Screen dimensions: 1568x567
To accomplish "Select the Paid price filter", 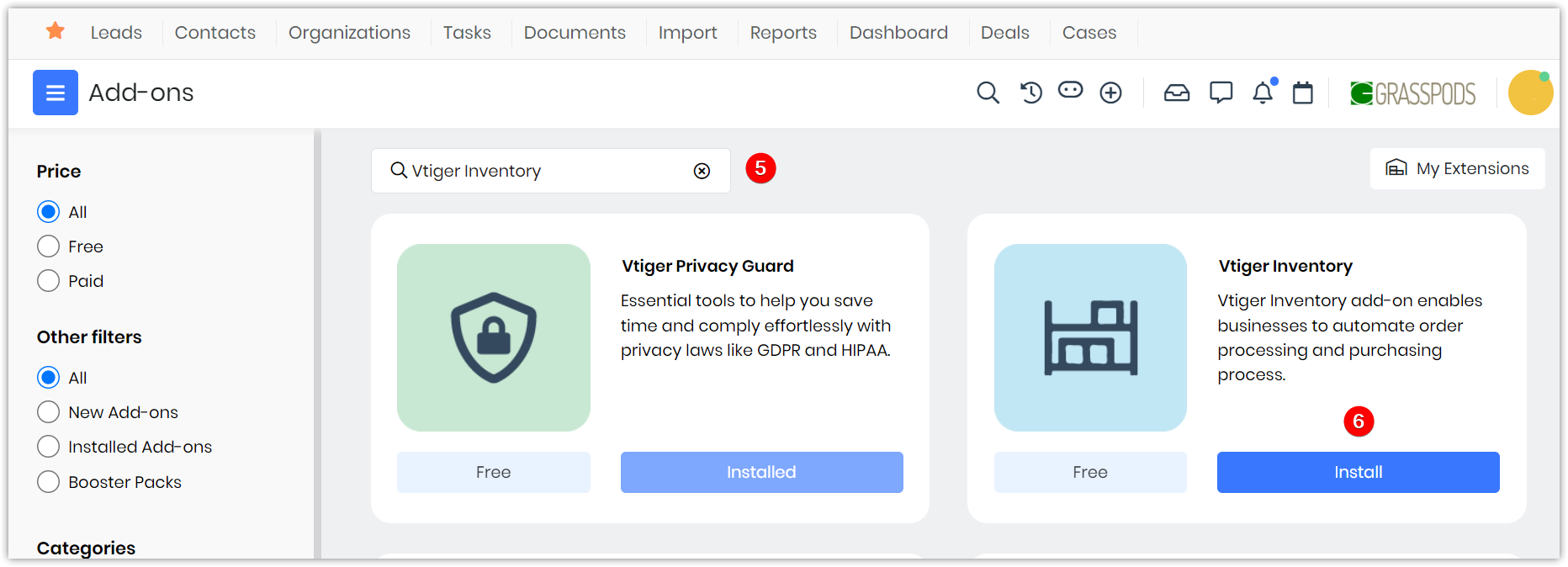I will [49, 281].
